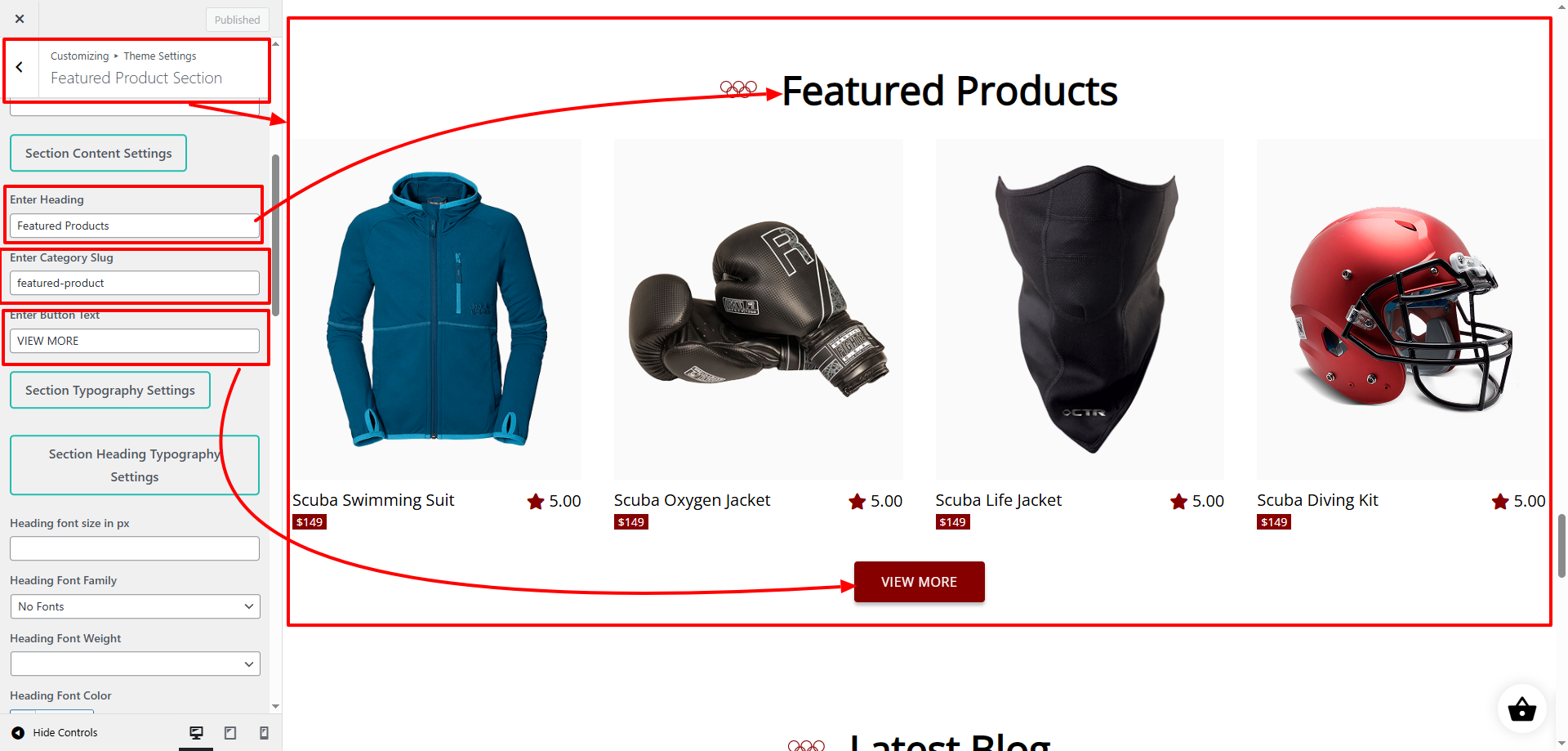Viewport: 1568px width, 751px height.
Task: Switch to desktop preview device icon
Action: click(196, 733)
